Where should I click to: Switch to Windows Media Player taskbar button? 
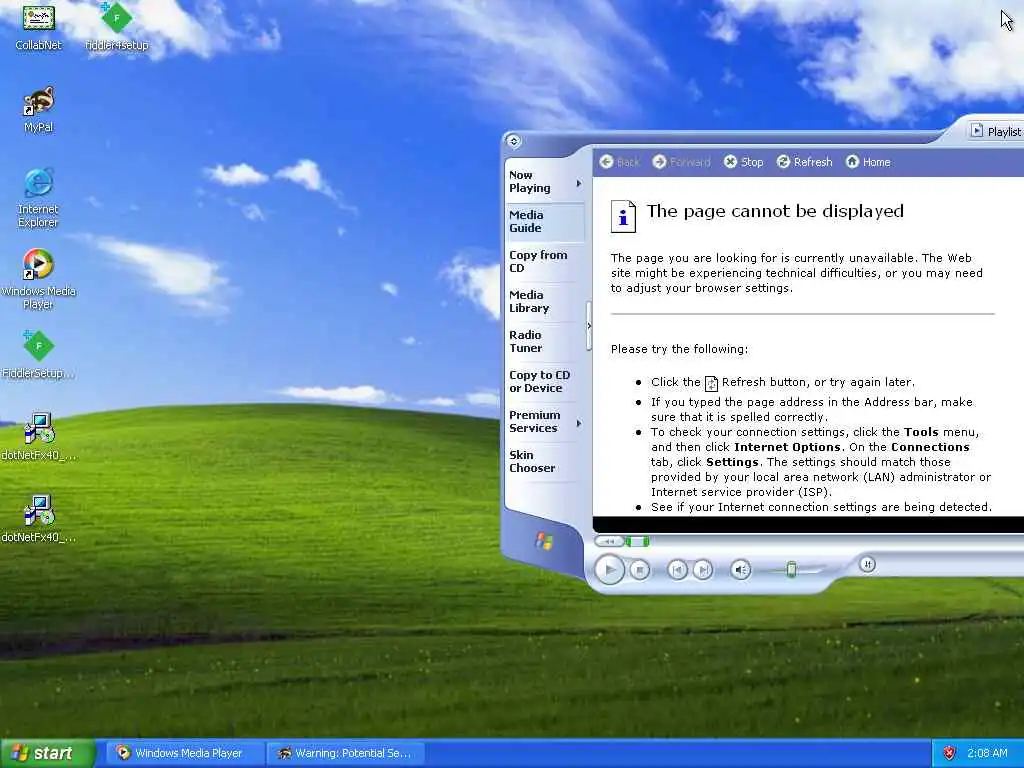tap(184, 753)
